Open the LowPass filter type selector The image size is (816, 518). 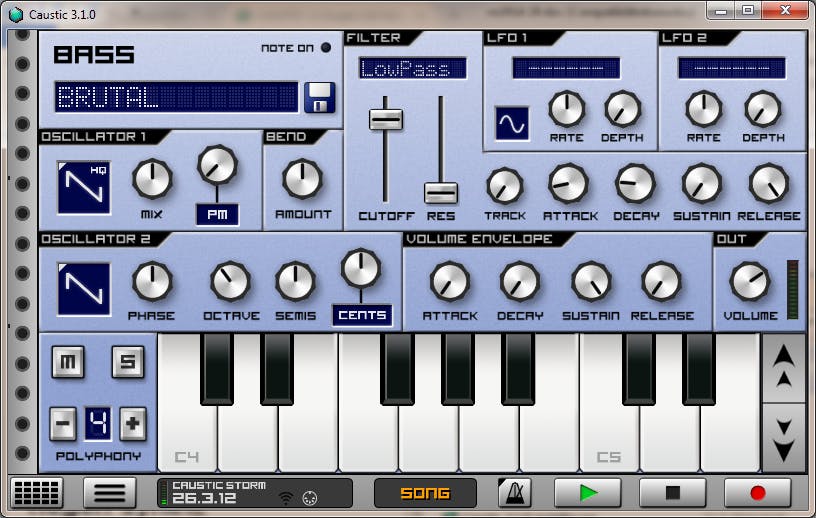click(x=413, y=68)
